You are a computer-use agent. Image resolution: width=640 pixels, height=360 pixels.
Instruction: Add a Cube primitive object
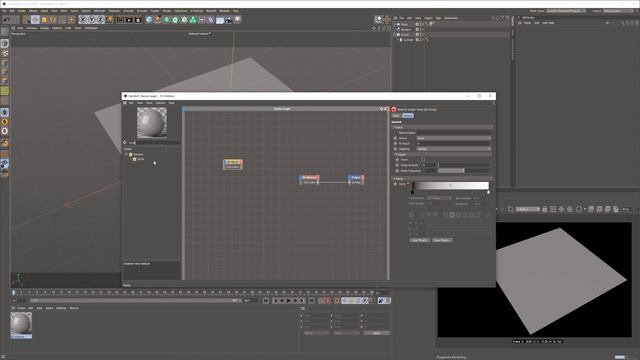149,20
